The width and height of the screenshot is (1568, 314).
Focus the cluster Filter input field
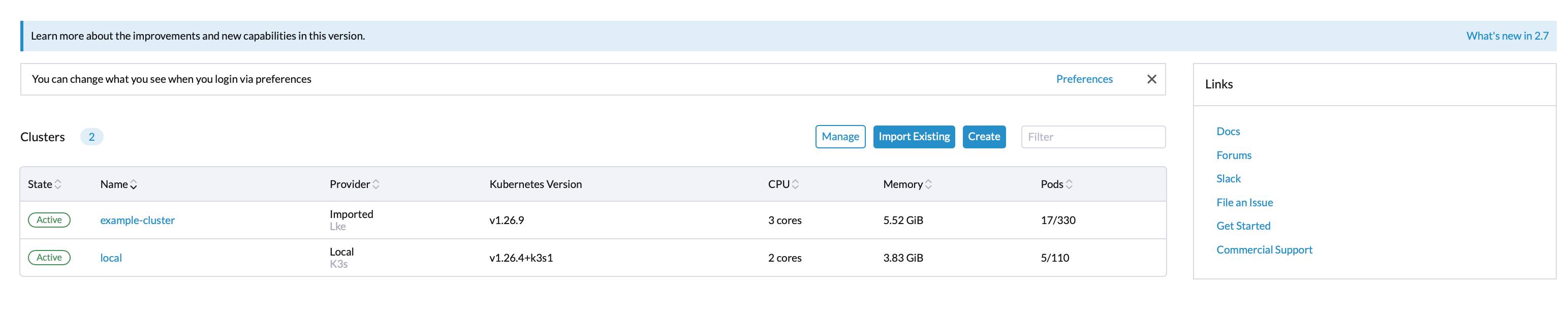click(x=1092, y=137)
